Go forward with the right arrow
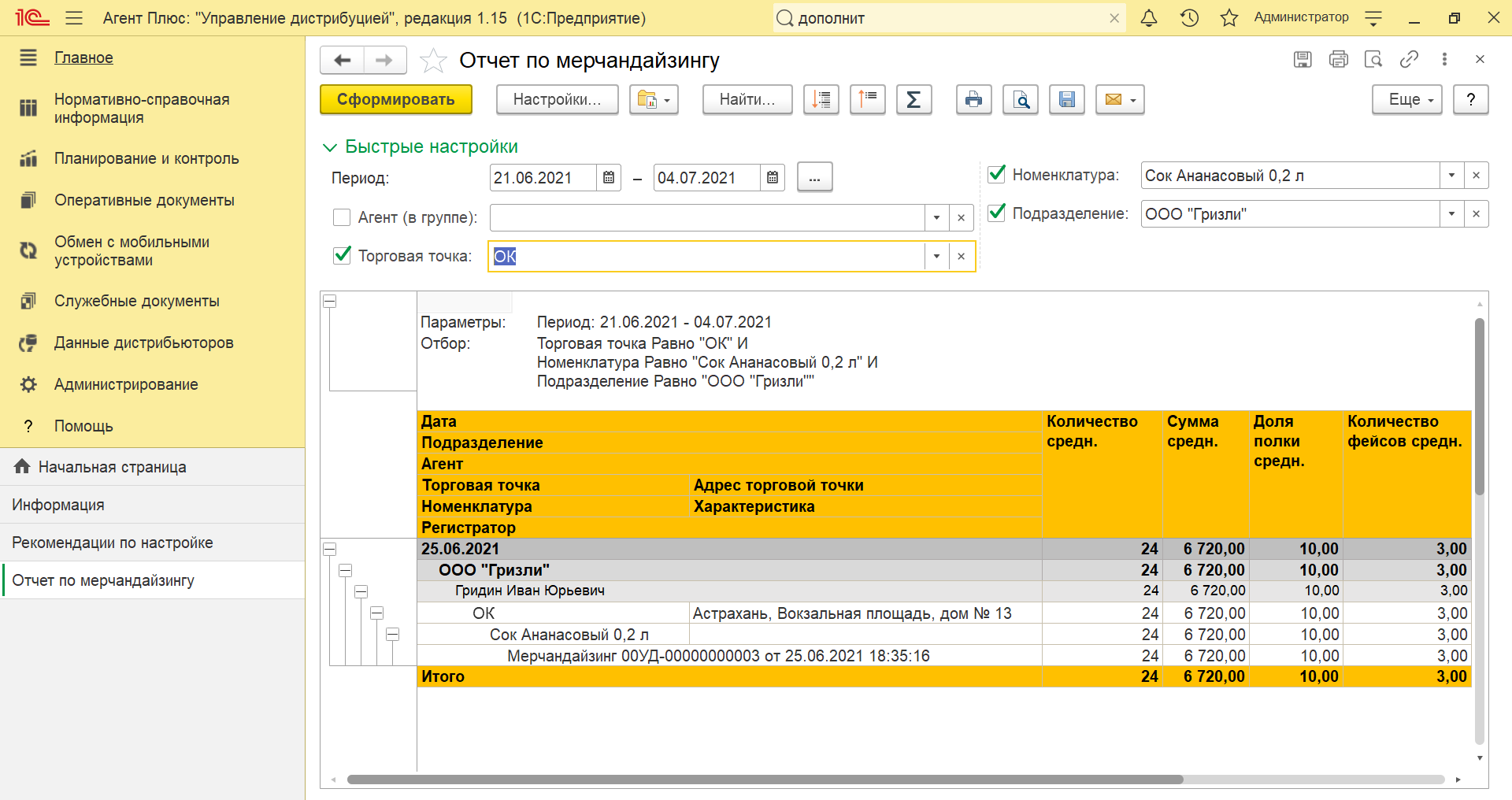Screen dimensions: 1512x800 tap(384, 60)
